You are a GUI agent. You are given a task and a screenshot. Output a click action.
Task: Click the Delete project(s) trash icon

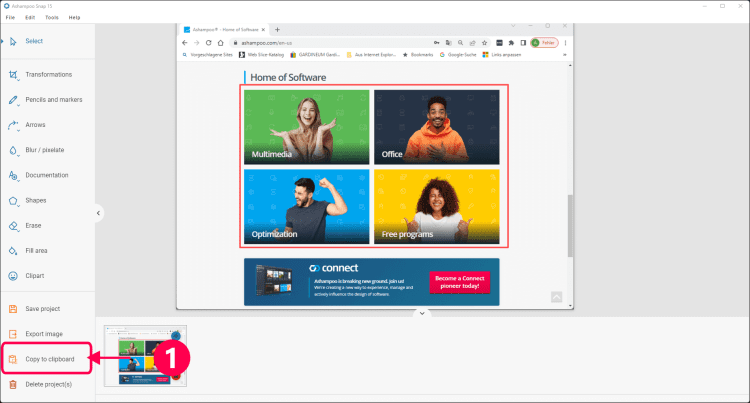[13, 384]
